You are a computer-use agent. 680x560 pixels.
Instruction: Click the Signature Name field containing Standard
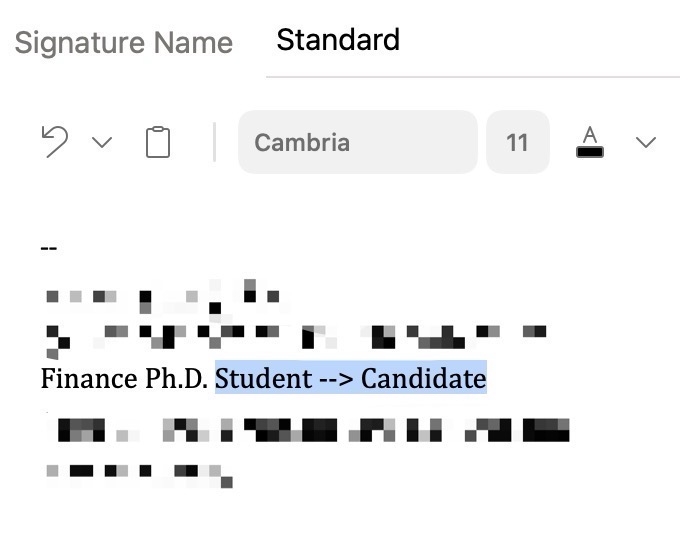(470, 41)
